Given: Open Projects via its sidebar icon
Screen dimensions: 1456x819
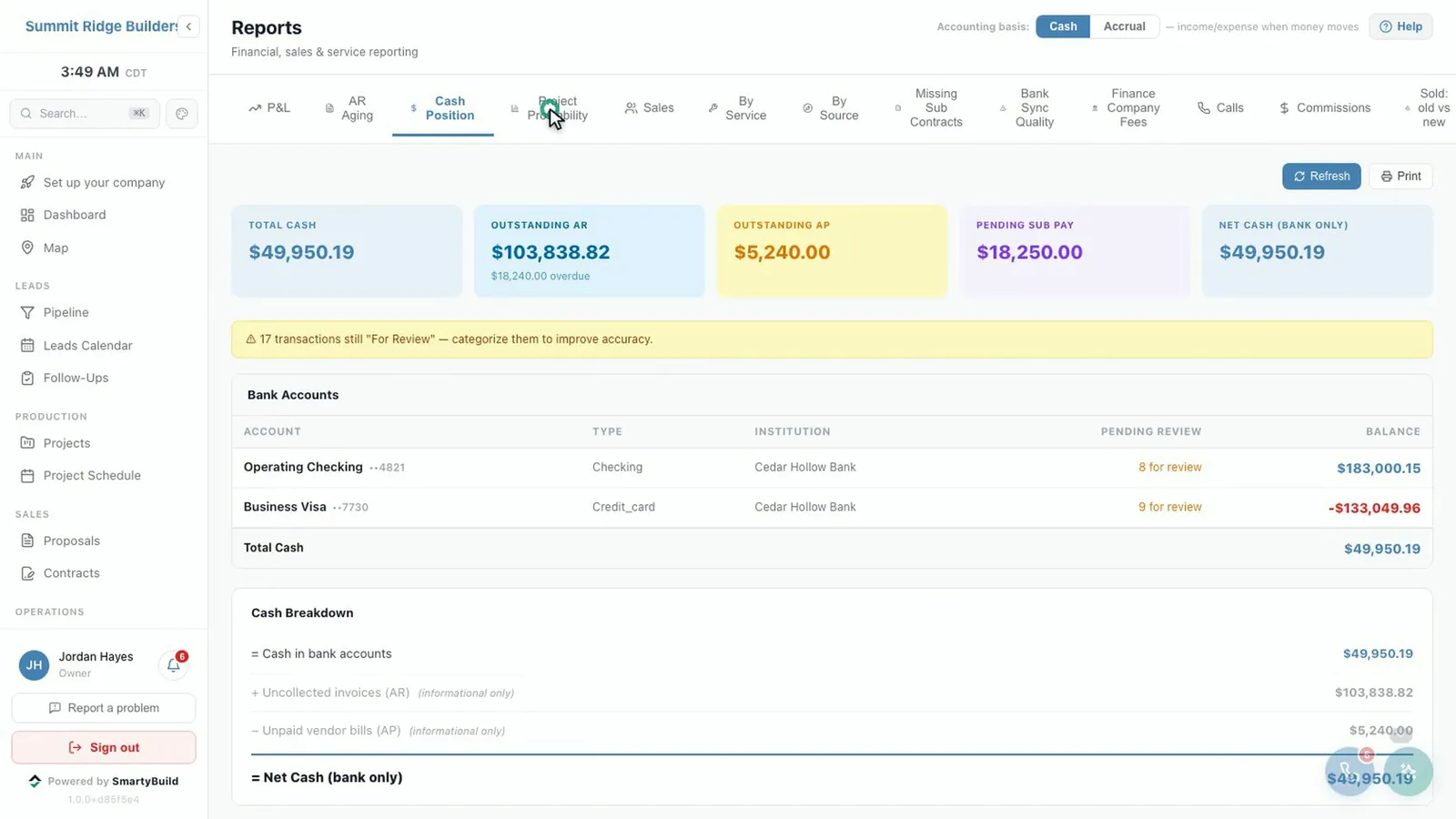Looking at the screenshot, I should coord(27,443).
